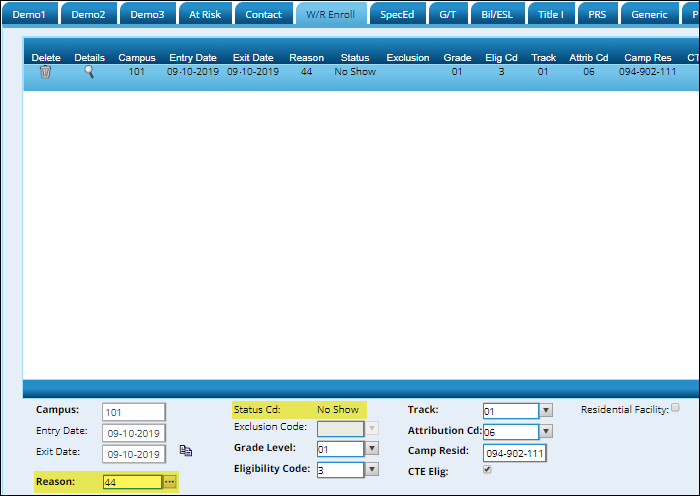Click the Exit Date input field
This screenshot has height=496, width=700.
coord(133,454)
